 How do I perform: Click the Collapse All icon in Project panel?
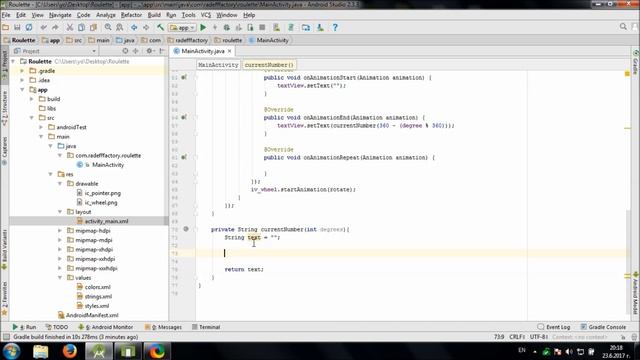pyautogui.click(x=136, y=51)
